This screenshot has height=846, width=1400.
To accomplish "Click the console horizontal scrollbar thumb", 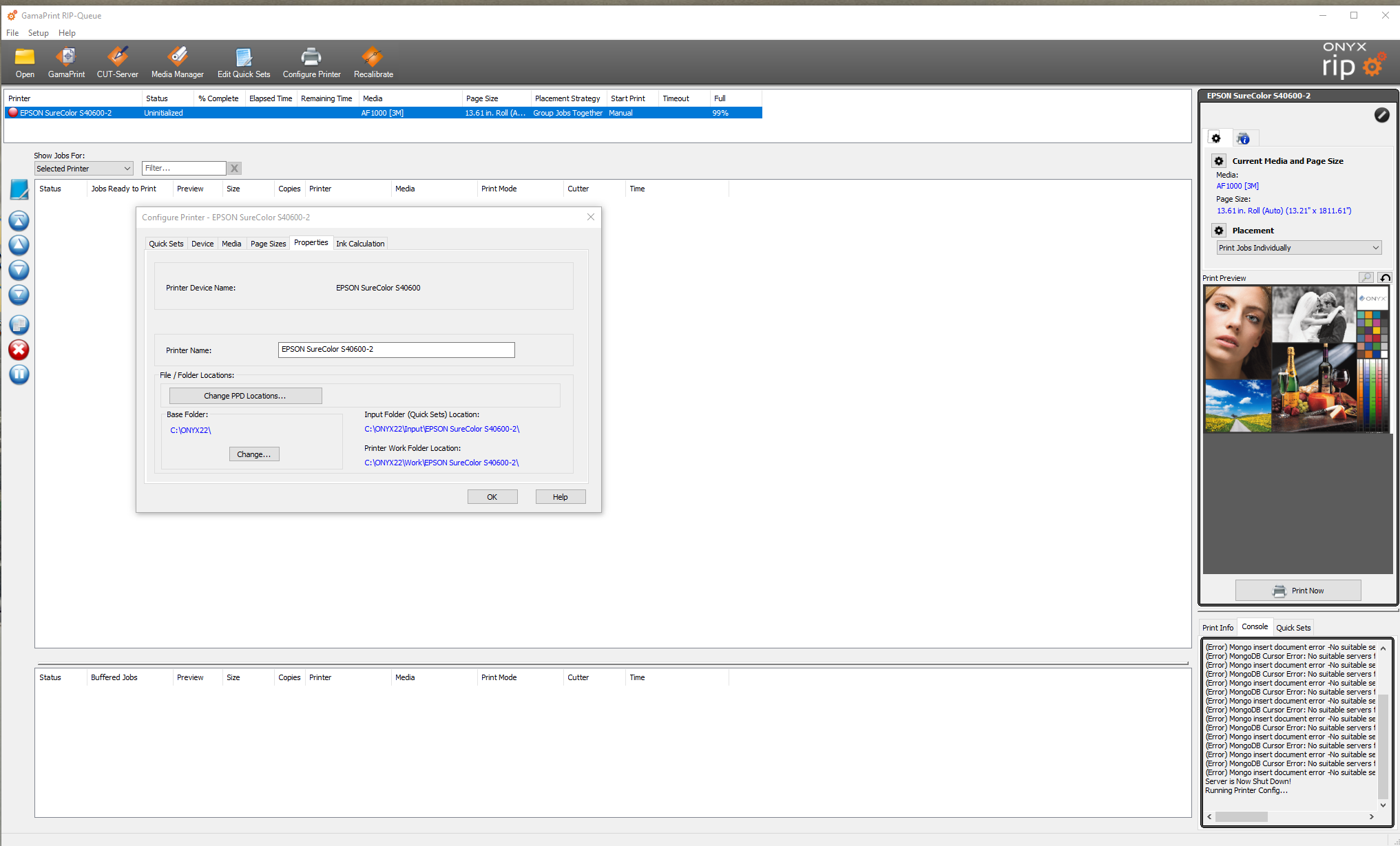I will tap(1241, 817).
